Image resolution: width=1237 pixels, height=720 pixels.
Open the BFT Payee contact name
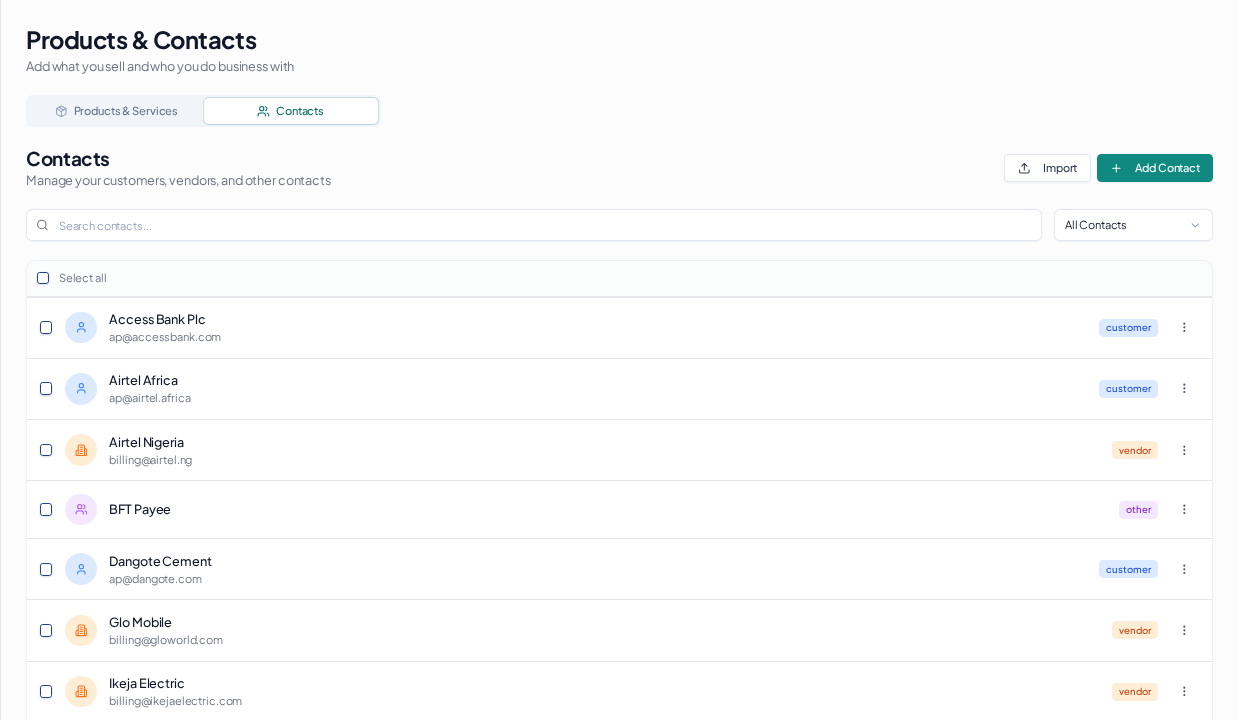140,509
